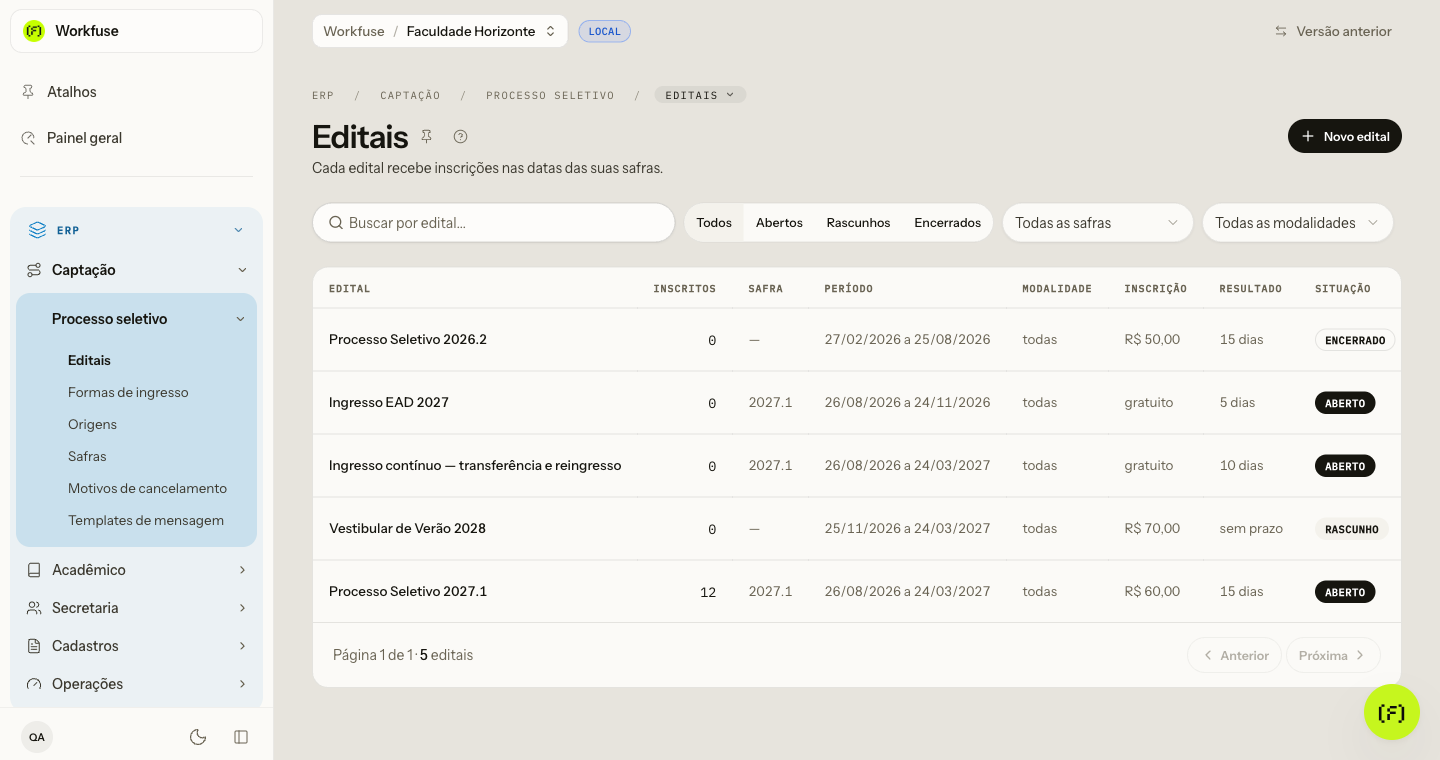
Task: Click the Captação icon in the sidebar
Action: [x=34, y=270]
